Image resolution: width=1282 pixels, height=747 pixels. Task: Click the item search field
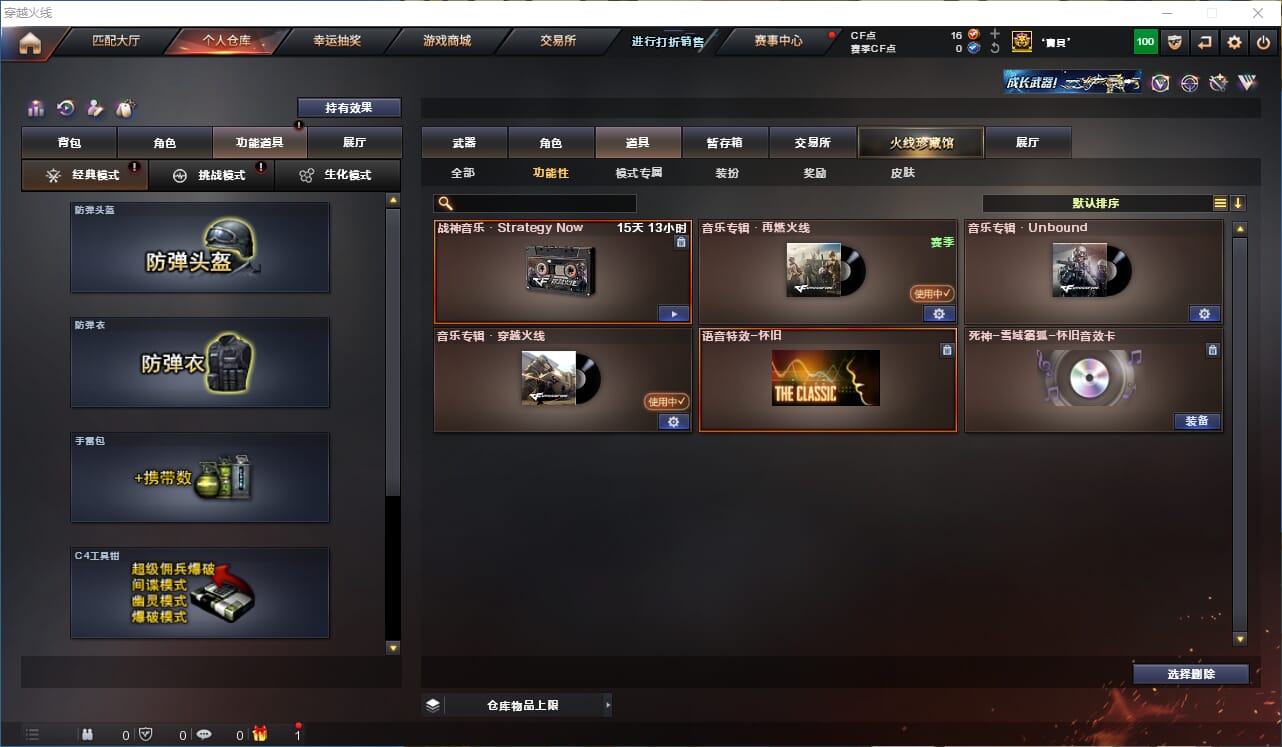(535, 204)
